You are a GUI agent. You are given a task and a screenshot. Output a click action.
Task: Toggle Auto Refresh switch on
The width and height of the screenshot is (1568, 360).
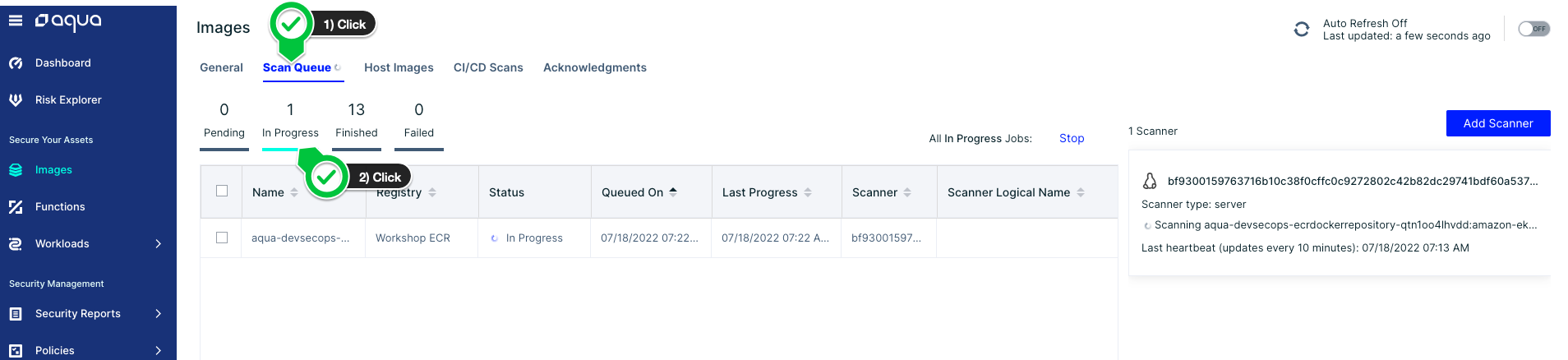pos(1533,29)
